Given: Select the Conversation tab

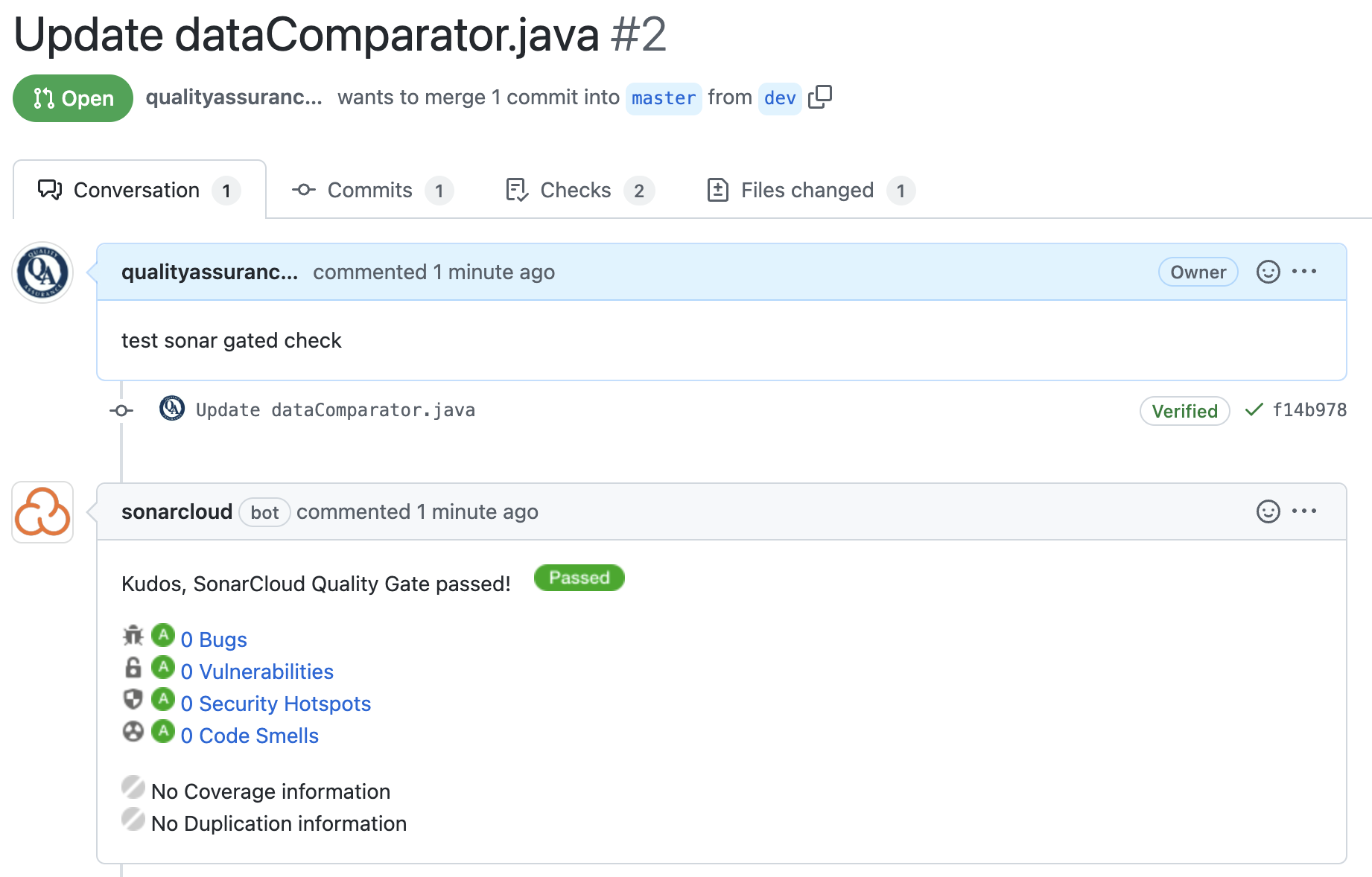Looking at the screenshot, I should point(136,191).
